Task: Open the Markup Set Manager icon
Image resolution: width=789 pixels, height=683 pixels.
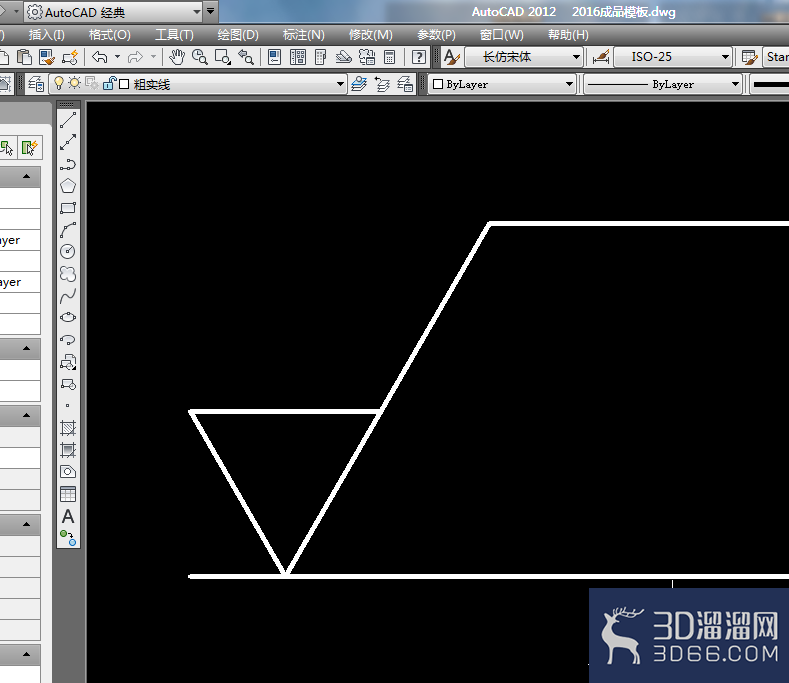Action: [x=367, y=57]
